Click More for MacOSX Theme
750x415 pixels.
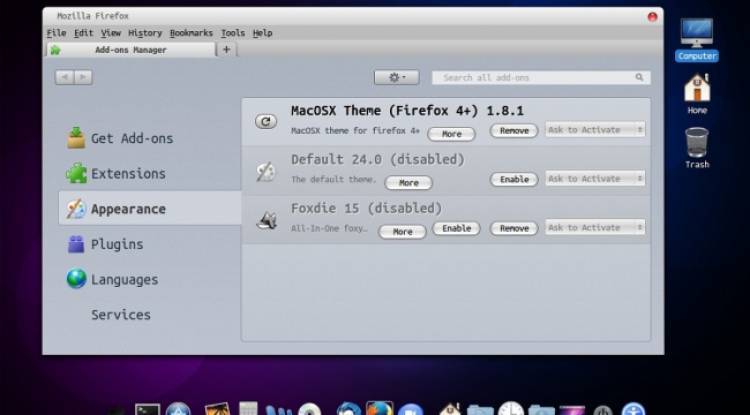click(452, 134)
